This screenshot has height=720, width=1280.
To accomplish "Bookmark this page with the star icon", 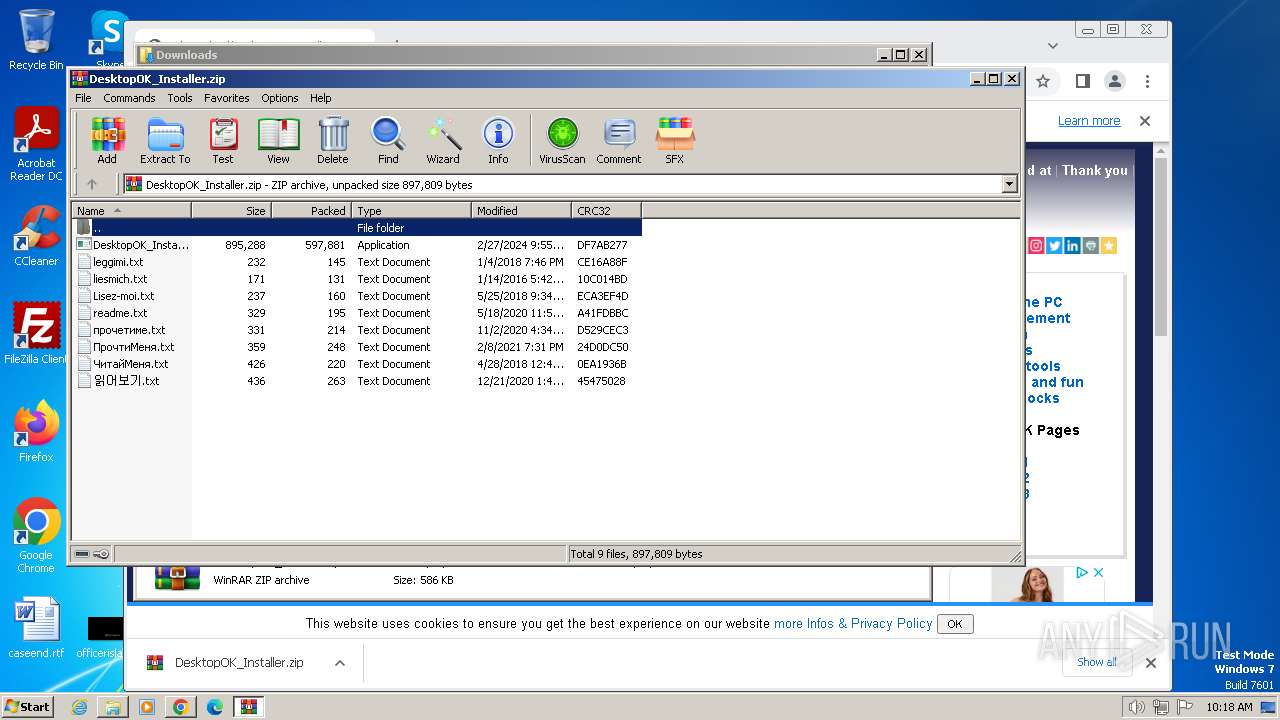I will (x=1043, y=81).
